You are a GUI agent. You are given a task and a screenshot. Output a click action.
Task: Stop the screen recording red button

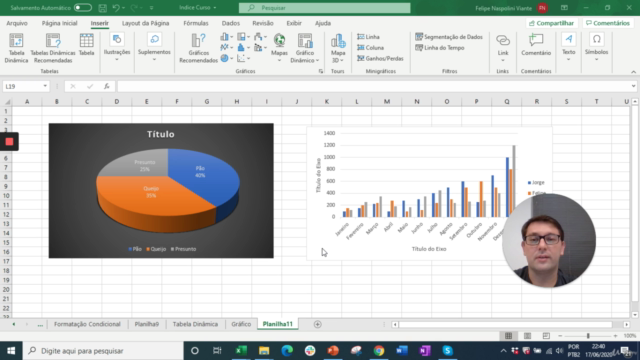click(x=9, y=142)
